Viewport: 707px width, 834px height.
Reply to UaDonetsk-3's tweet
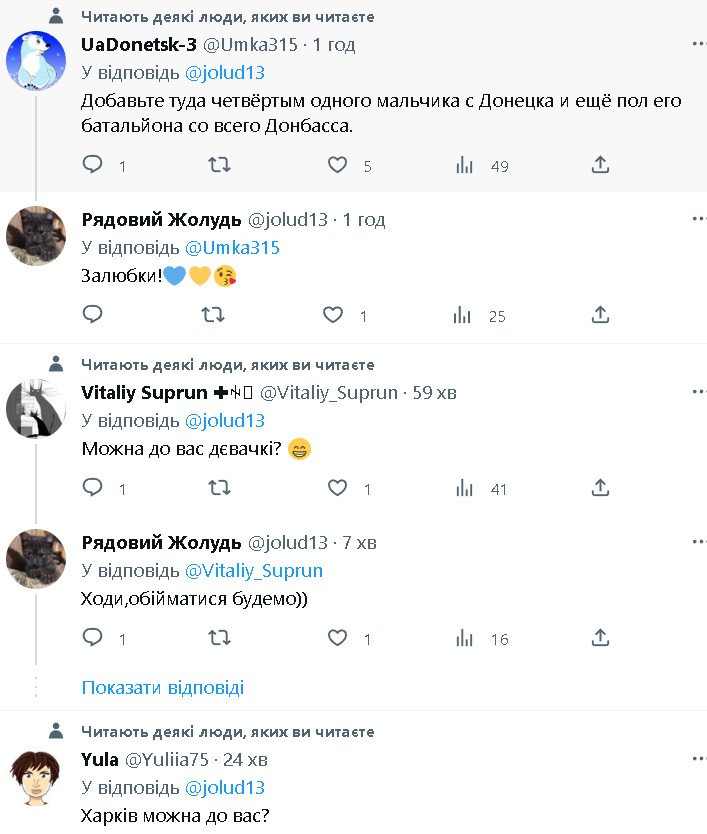(93, 165)
